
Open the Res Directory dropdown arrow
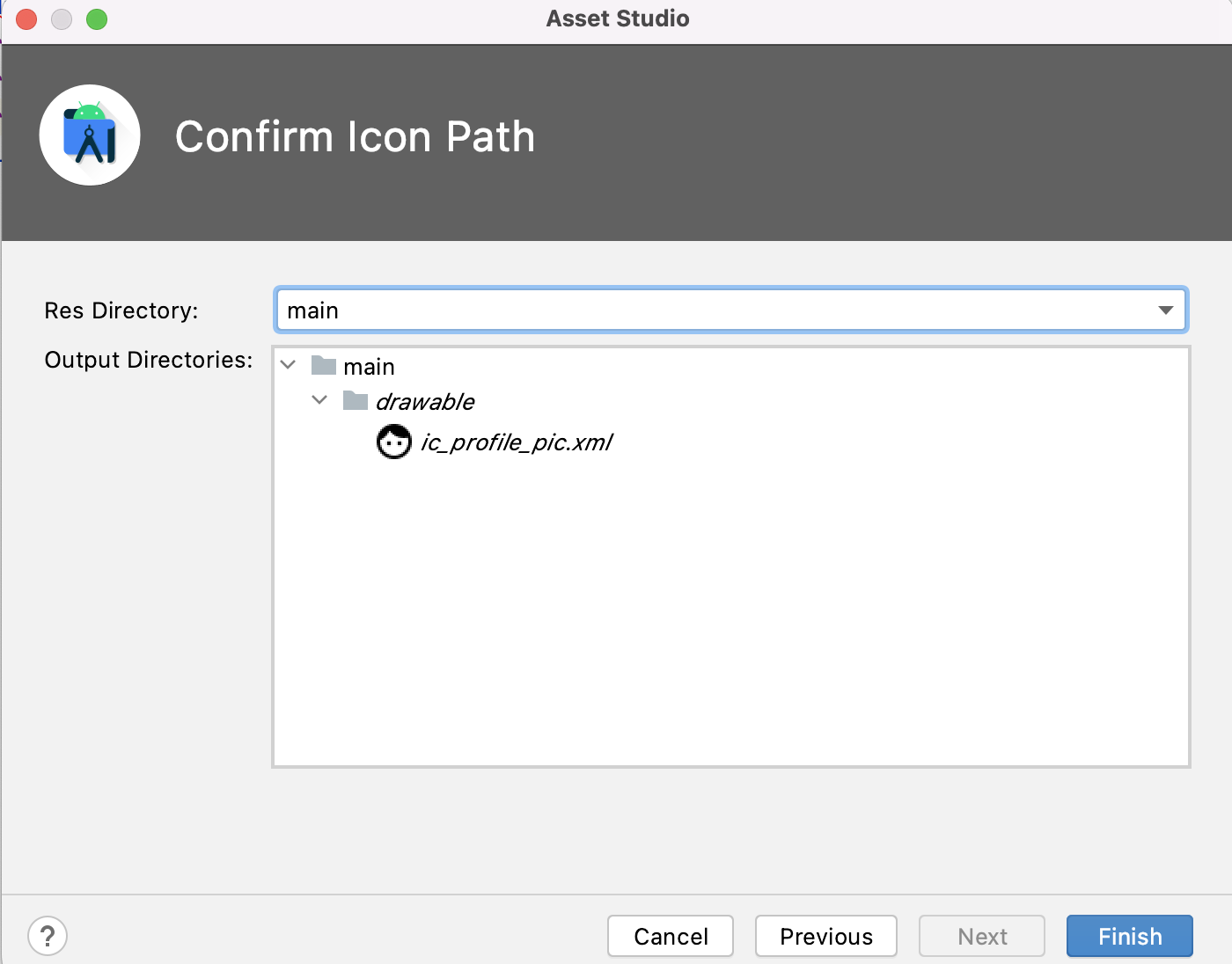[x=1166, y=310]
